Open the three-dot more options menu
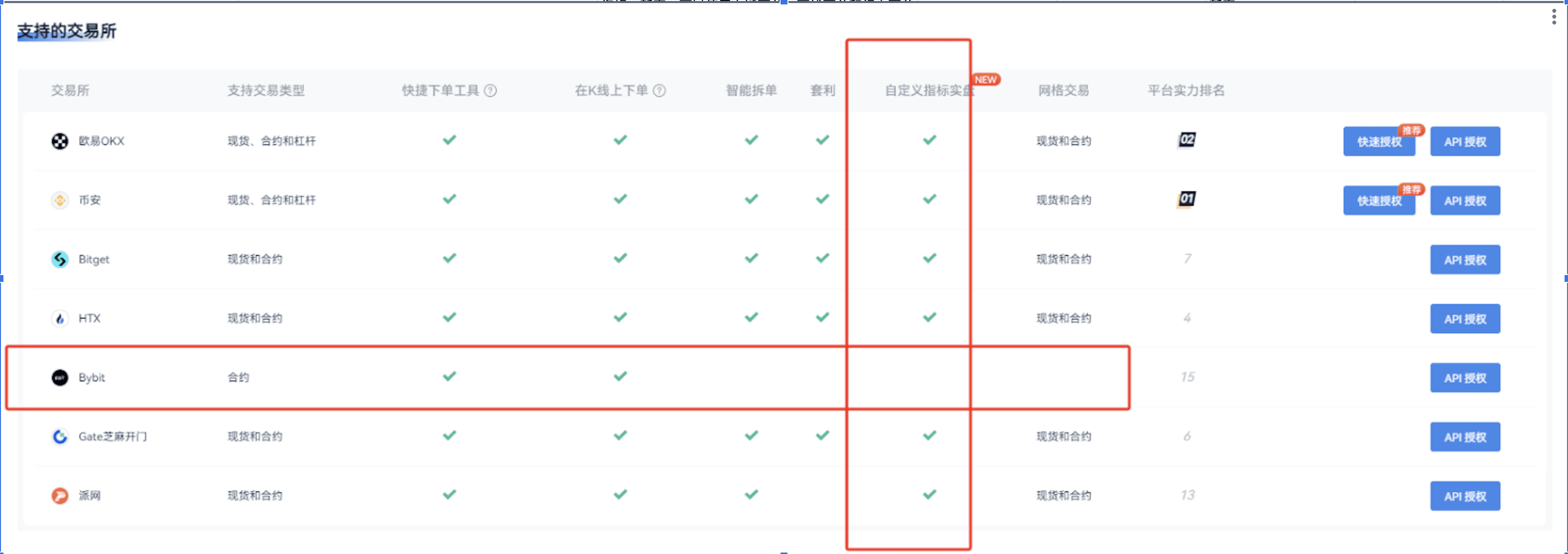This screenshot has height=554, width=1568. pyautogui.click(x=1554, y=17)
